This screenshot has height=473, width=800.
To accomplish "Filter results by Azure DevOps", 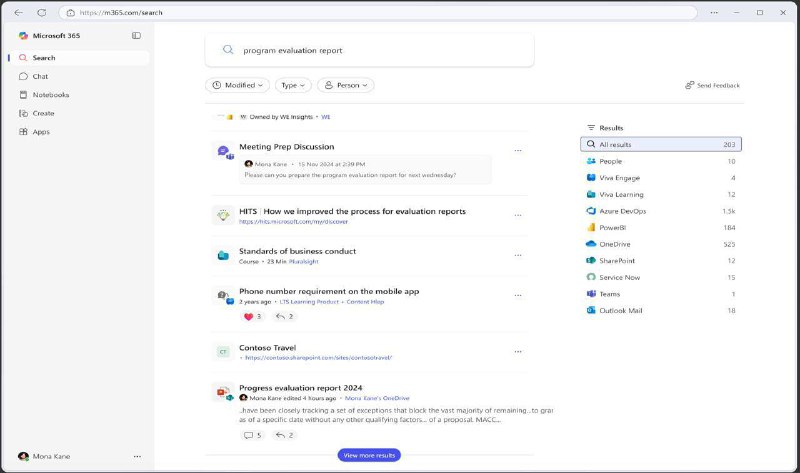I will click(x=661, y=211).
